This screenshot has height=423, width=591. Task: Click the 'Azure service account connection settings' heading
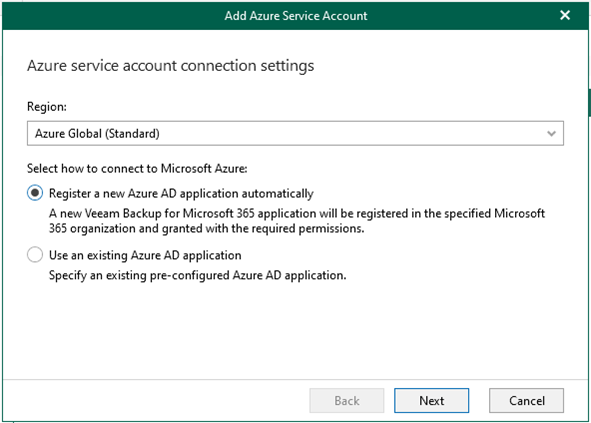coord(170,66)
